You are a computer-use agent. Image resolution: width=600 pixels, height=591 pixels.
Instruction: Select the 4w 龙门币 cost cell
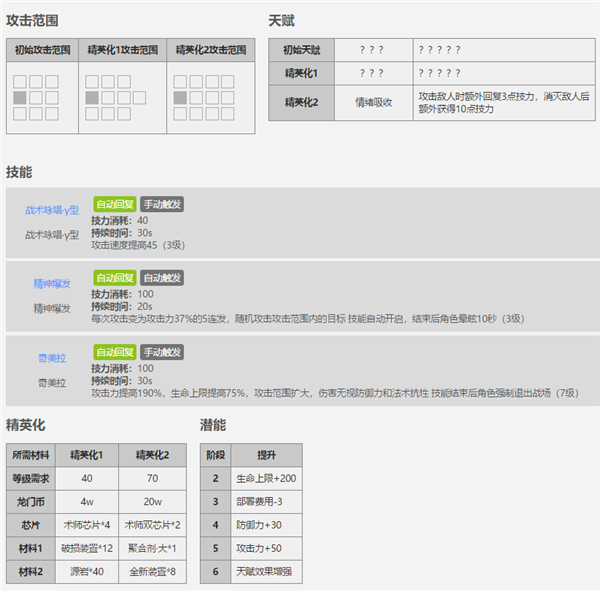coord(87,502)
